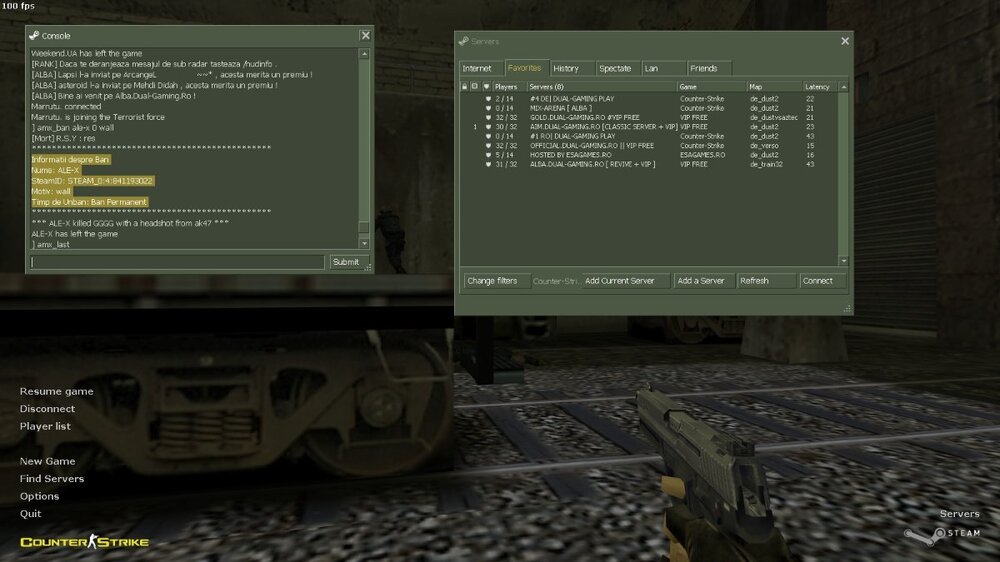1000x562 pixels.
Task: Close the Console window
Action: point(365,35)
